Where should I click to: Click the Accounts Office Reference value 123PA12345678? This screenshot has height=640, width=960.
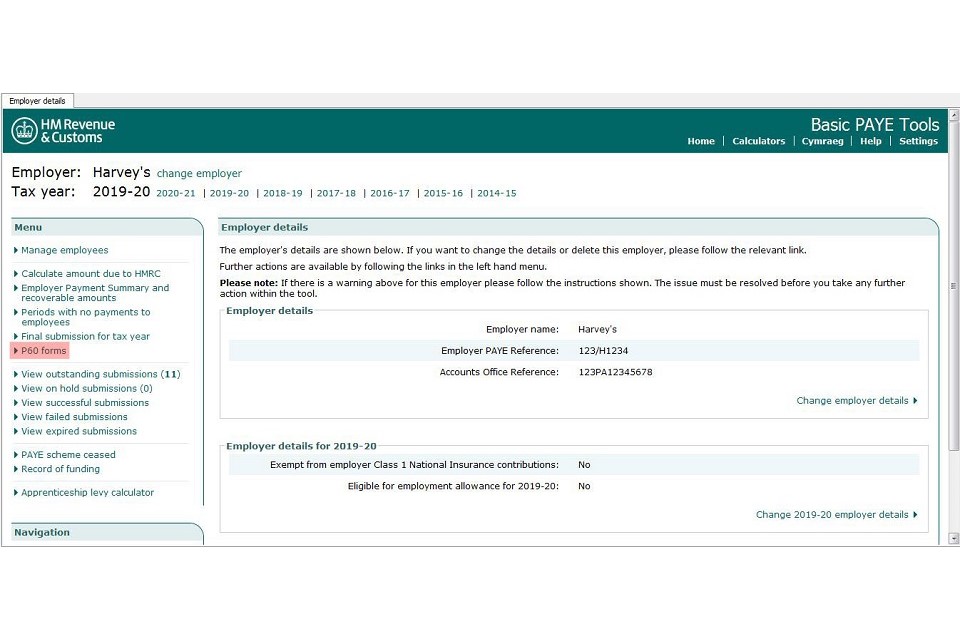615,372
